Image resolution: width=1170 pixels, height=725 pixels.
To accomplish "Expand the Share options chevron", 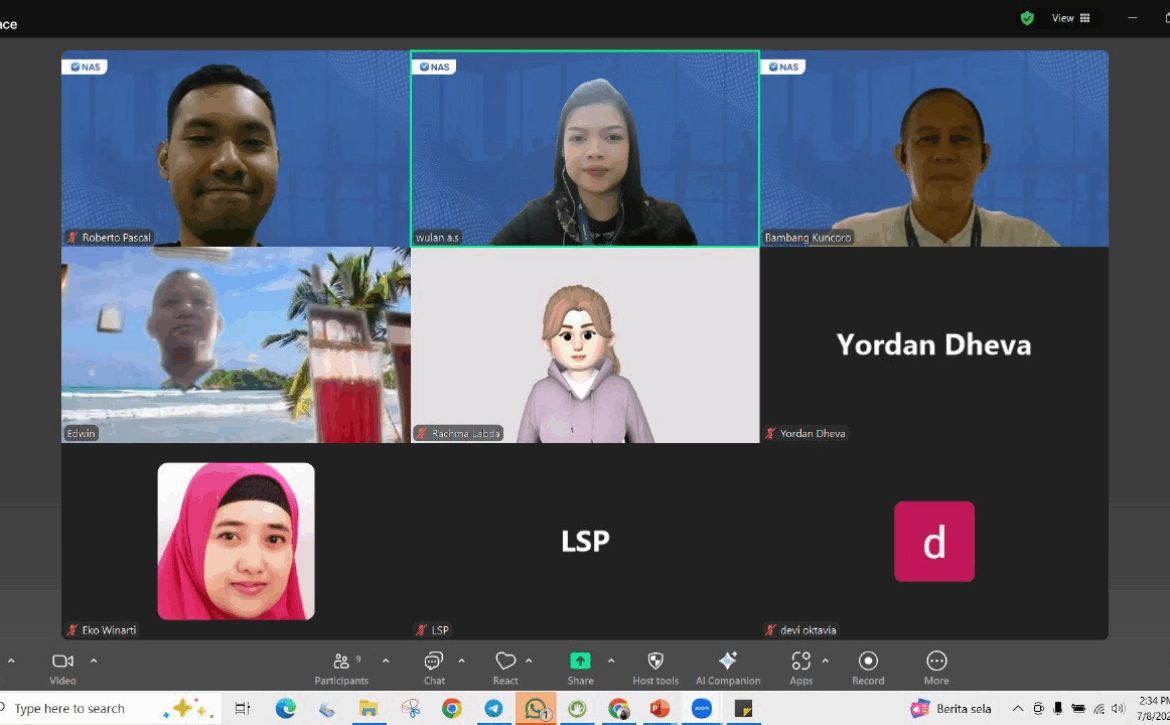I will click(611, 661).
